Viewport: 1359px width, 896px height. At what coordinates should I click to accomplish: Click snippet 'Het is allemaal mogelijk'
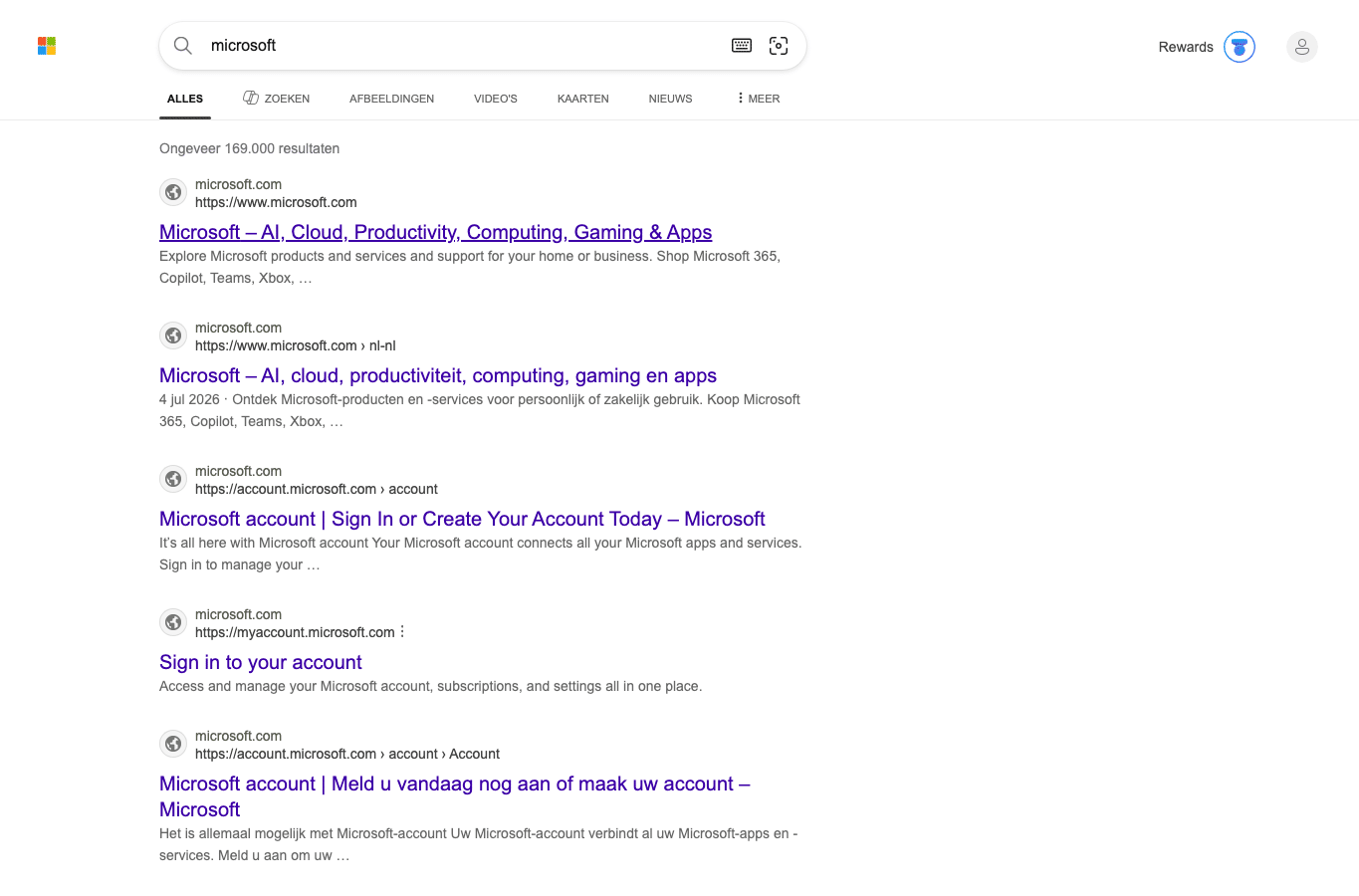tap(479, 844)
